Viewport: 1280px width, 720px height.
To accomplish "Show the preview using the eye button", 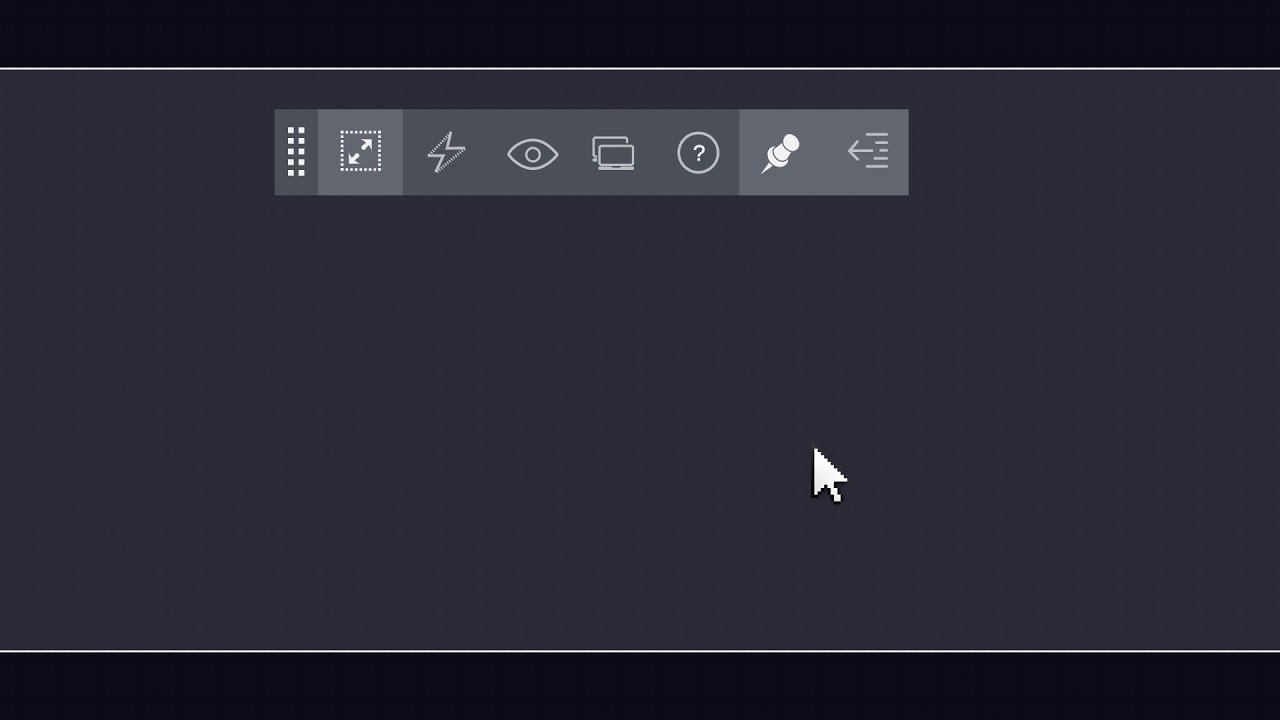I will [532, 154].
